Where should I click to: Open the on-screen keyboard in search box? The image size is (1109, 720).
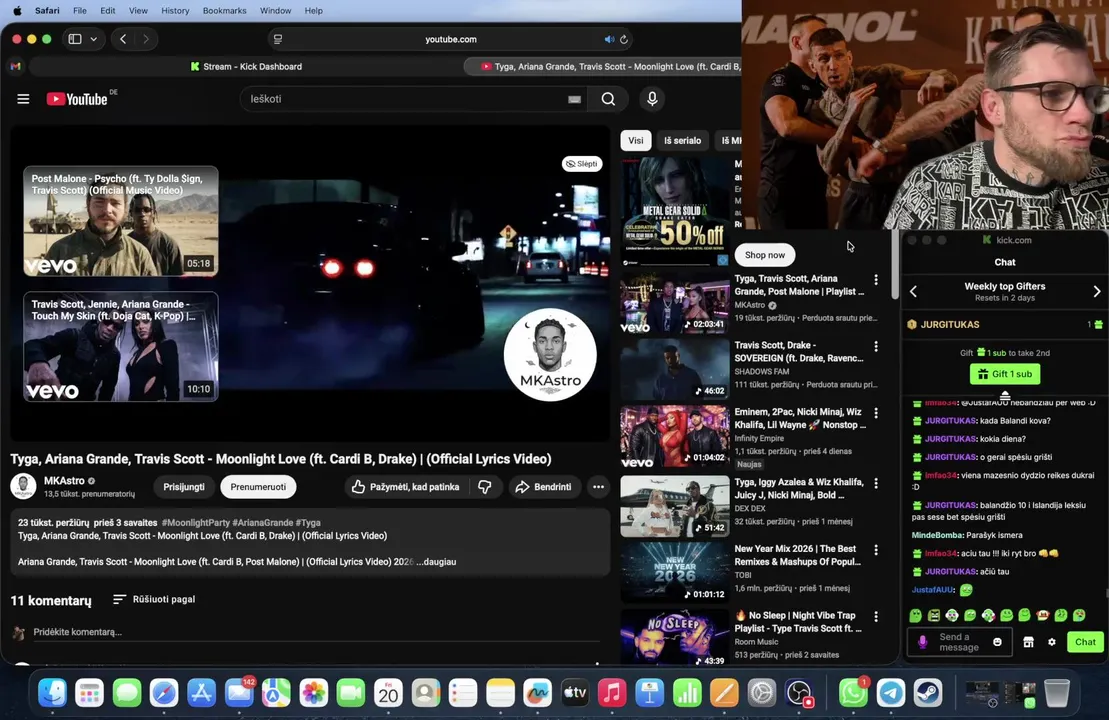click(x=574, y=100)
